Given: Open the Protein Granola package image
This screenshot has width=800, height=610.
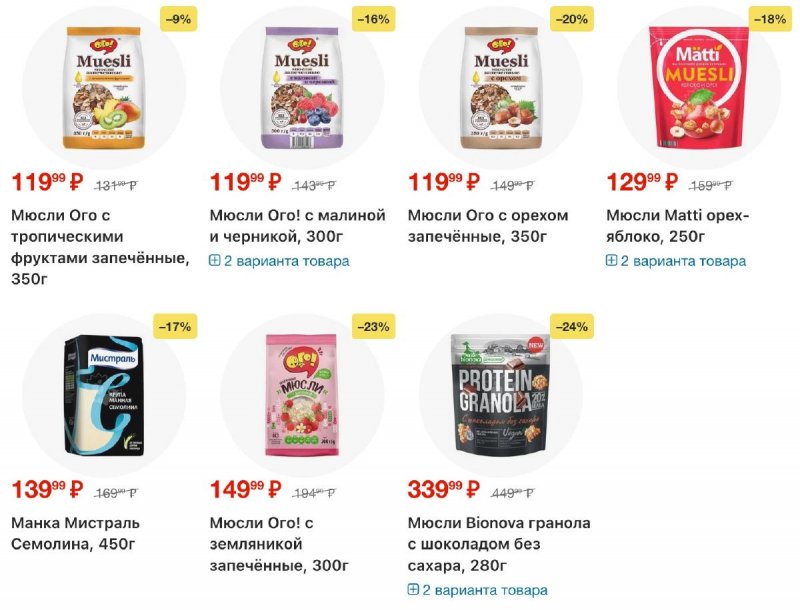Looking at the screenshot, I should 499,393.
